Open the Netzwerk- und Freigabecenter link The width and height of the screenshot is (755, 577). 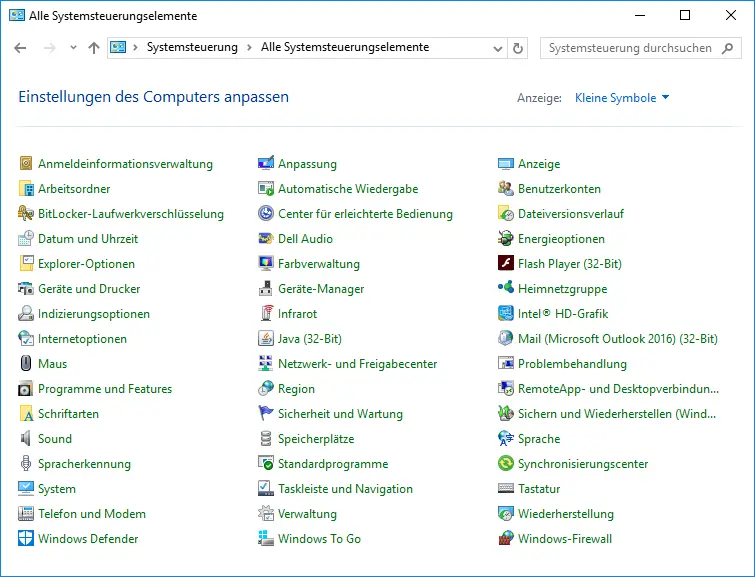click(358, 364)
